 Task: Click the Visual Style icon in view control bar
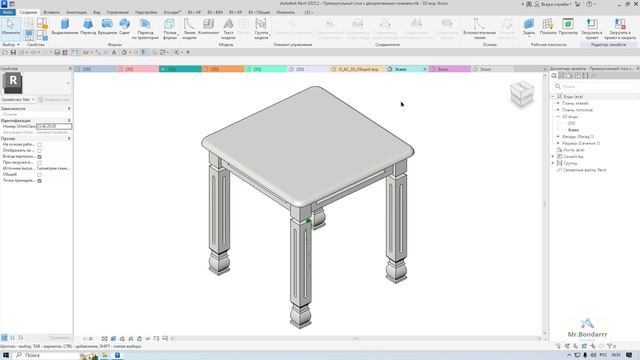[113, 339]
